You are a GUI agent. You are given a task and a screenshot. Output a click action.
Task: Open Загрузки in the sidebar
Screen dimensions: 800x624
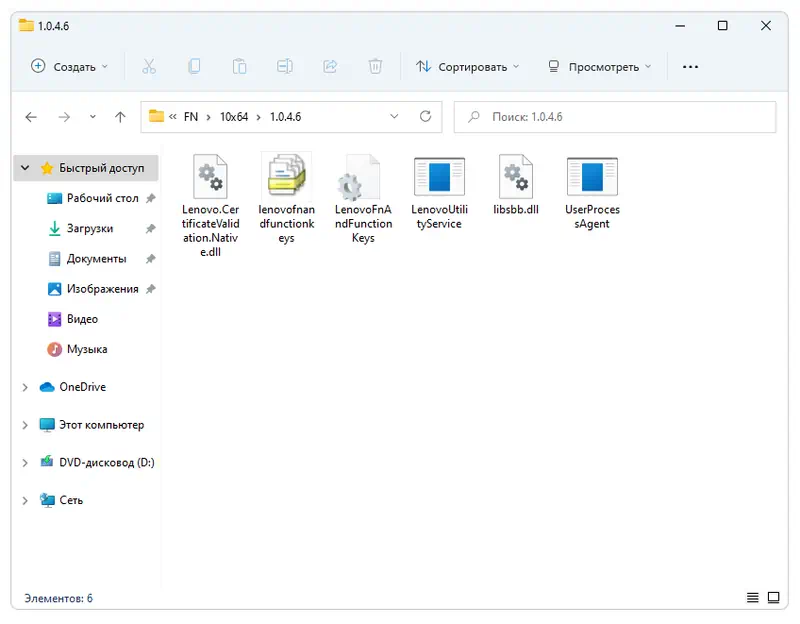click(x=89, y=229)
